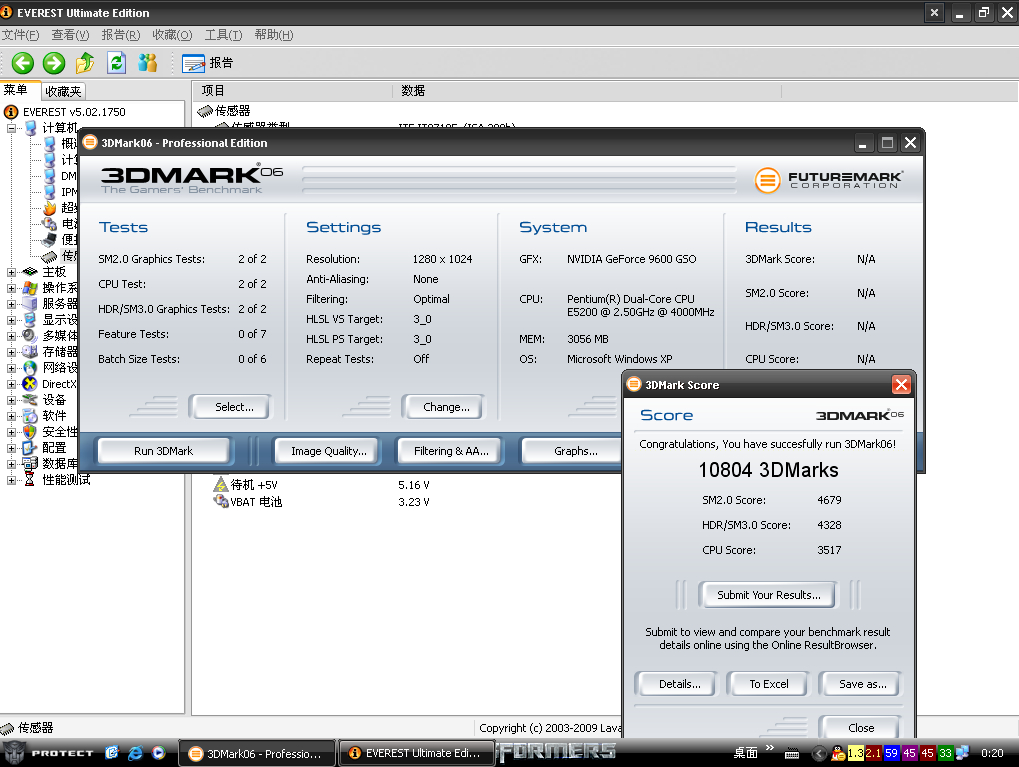
Task: Click the Up folder arrow toolbar icon
Action: [x=84, y=63]
